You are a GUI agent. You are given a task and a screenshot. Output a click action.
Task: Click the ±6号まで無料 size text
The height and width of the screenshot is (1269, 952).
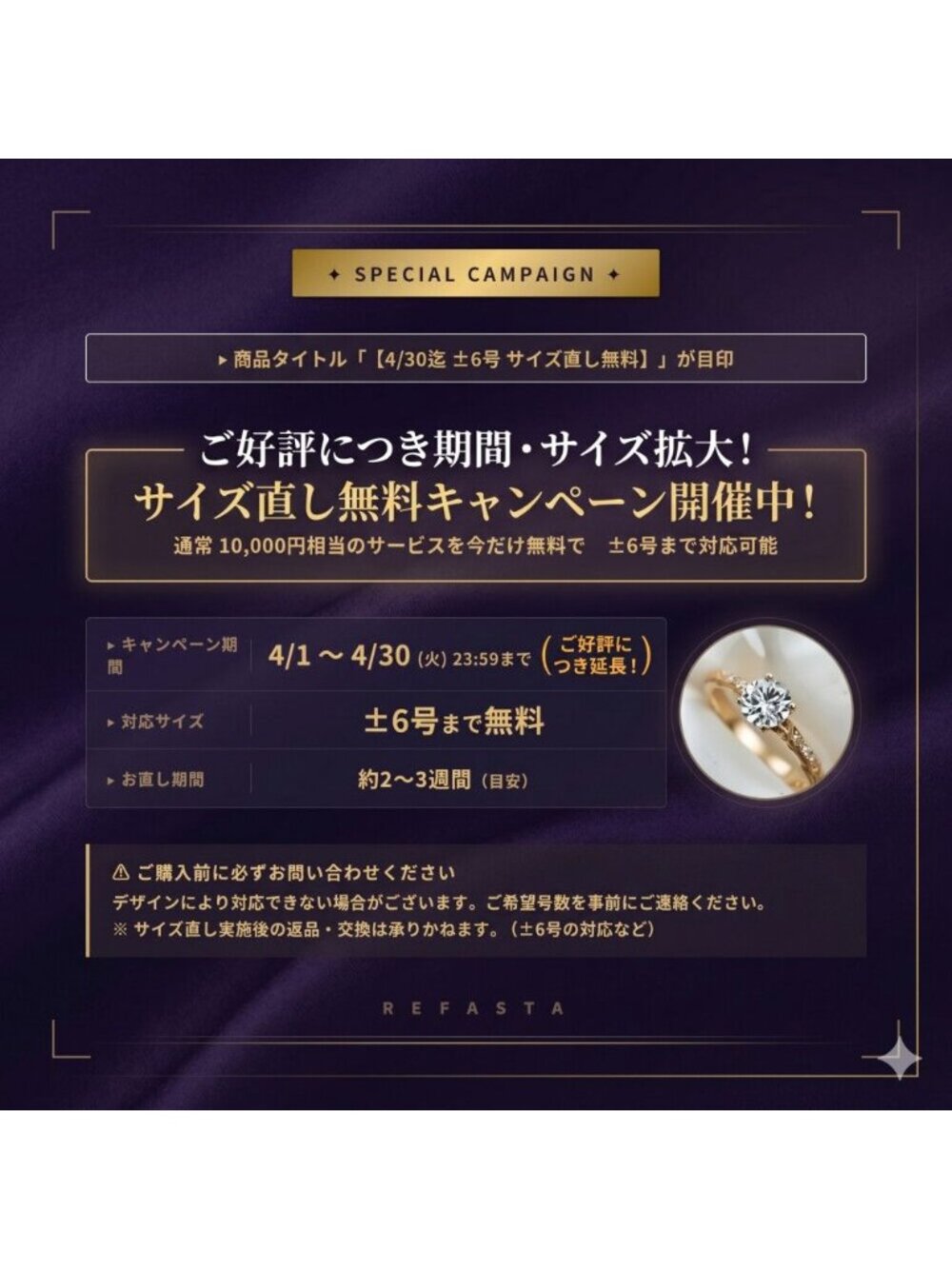(454, 721)
